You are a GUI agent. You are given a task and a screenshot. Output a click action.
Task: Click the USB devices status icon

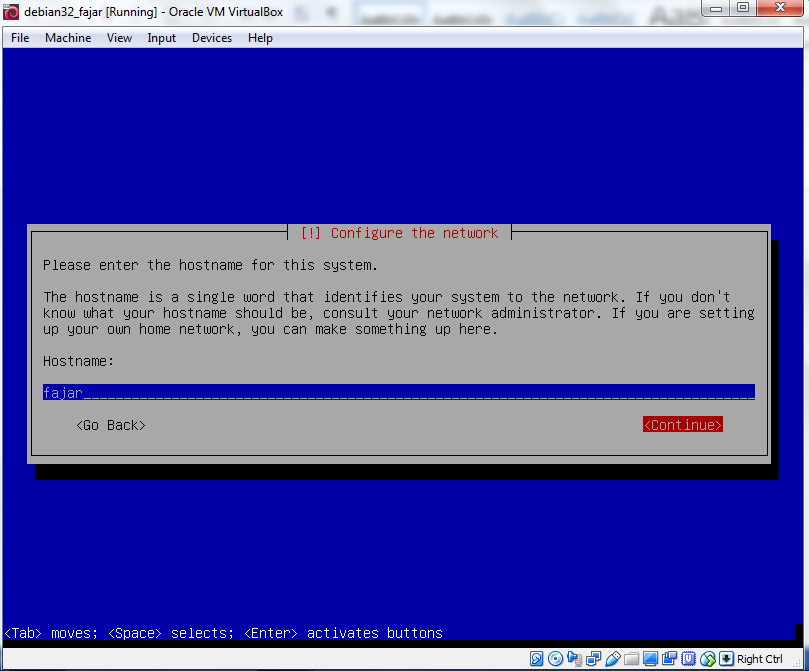coord(612,659)
